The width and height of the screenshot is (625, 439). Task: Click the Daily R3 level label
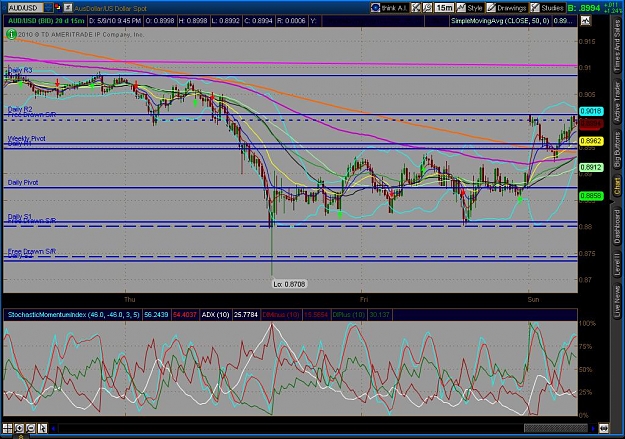pos(20,70)
